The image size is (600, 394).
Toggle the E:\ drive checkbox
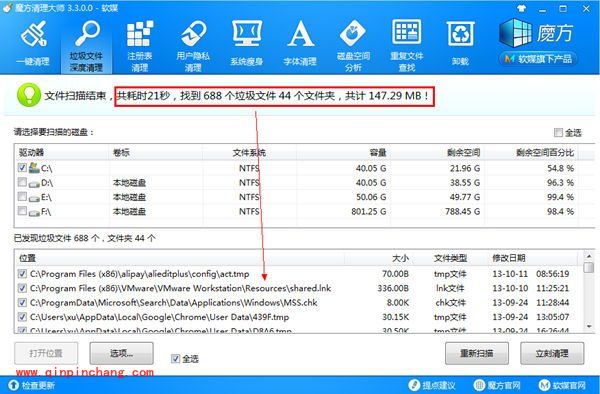[x=22, y=197]
